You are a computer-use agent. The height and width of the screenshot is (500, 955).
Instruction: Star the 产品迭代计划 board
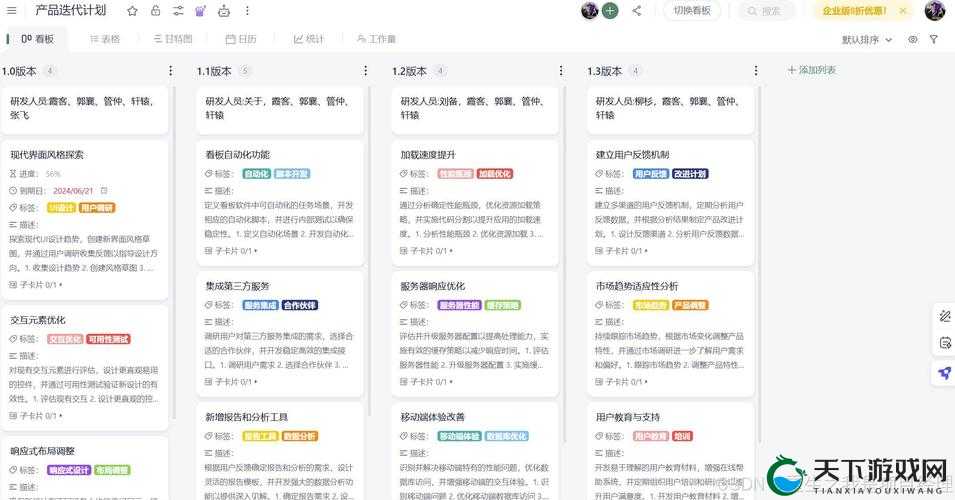pos(132,11)
